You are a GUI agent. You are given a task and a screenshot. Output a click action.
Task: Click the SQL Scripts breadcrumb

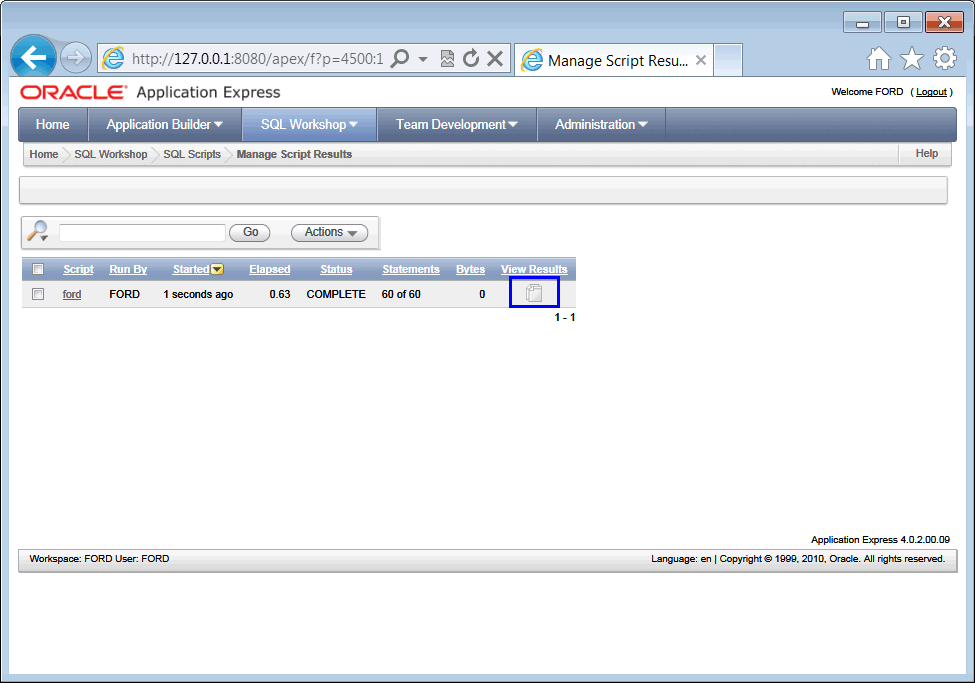tap(192, 154)
